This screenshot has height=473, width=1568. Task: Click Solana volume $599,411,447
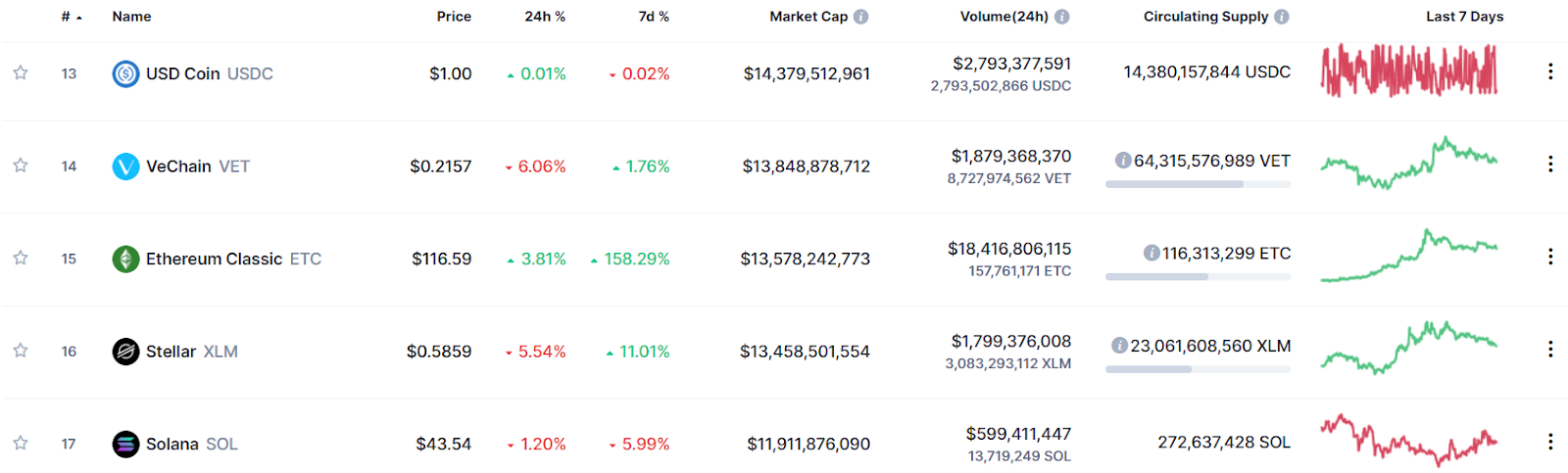click(x=1018, y=434)
